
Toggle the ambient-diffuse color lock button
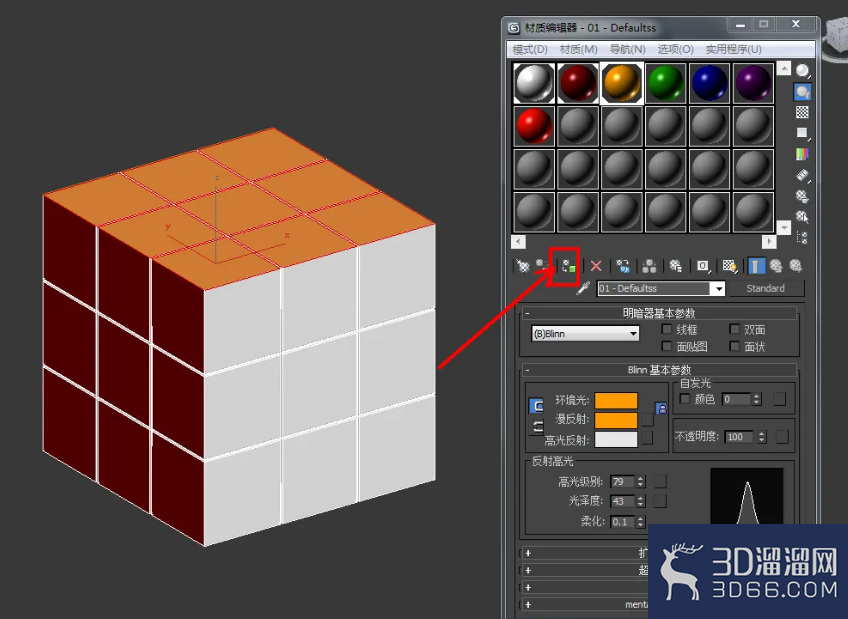tap(661, 408)
